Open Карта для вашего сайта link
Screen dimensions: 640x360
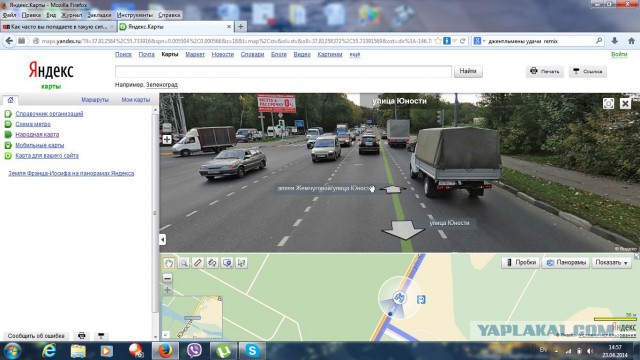(47, 156)
